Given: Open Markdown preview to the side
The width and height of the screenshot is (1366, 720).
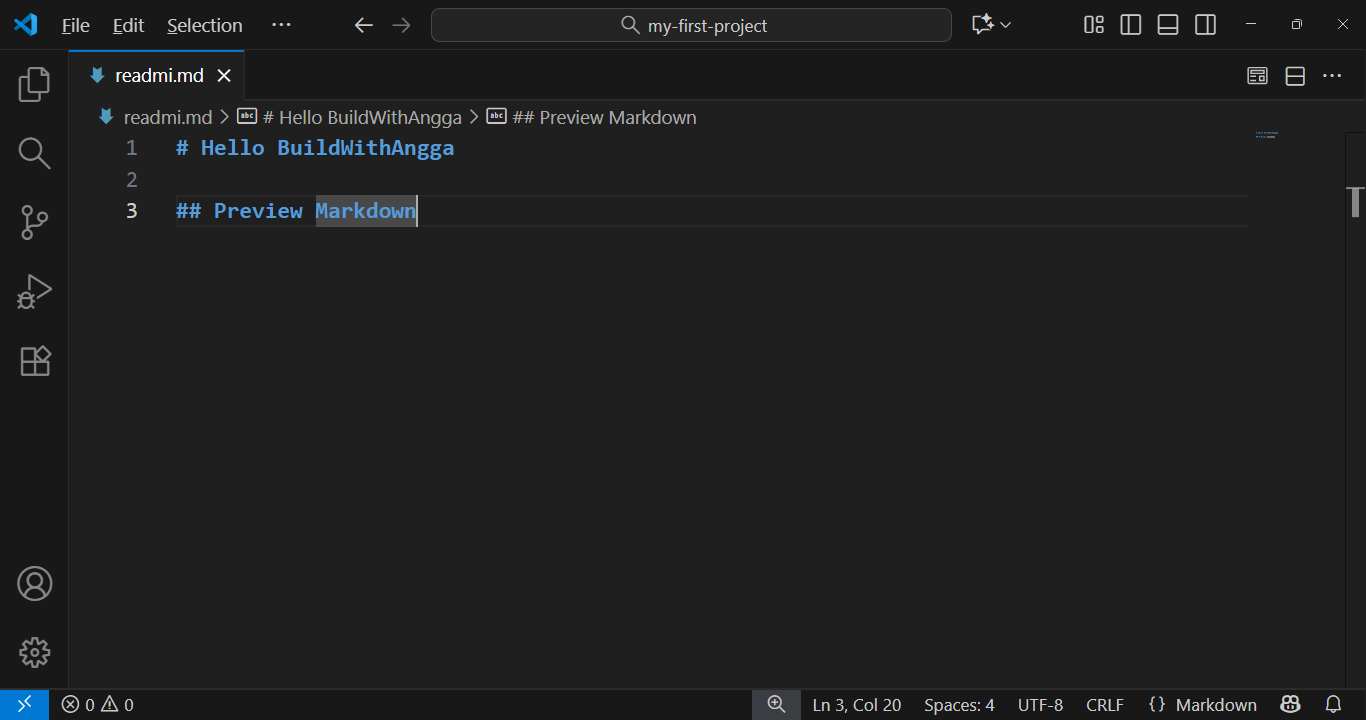Looking at the screenshot, I should tap(1257, 76).
